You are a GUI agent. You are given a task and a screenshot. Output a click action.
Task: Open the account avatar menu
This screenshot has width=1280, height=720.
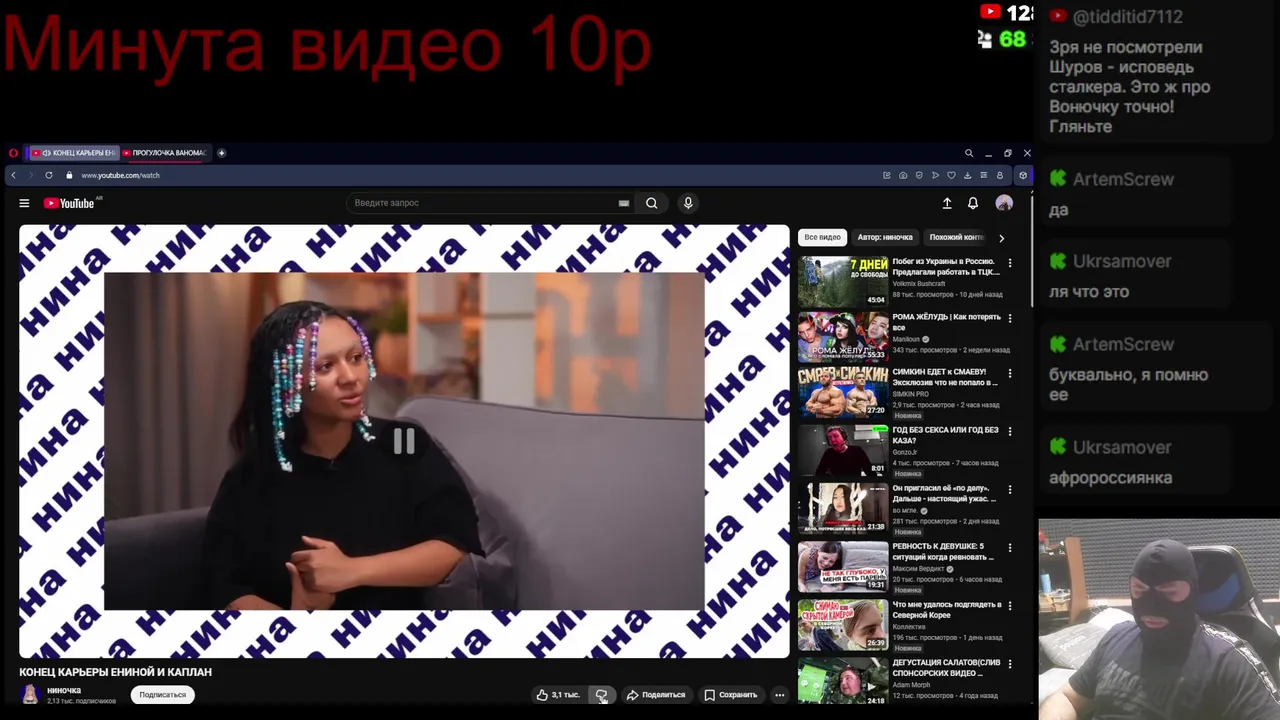pyautogui.click(x=1004, y=203)
